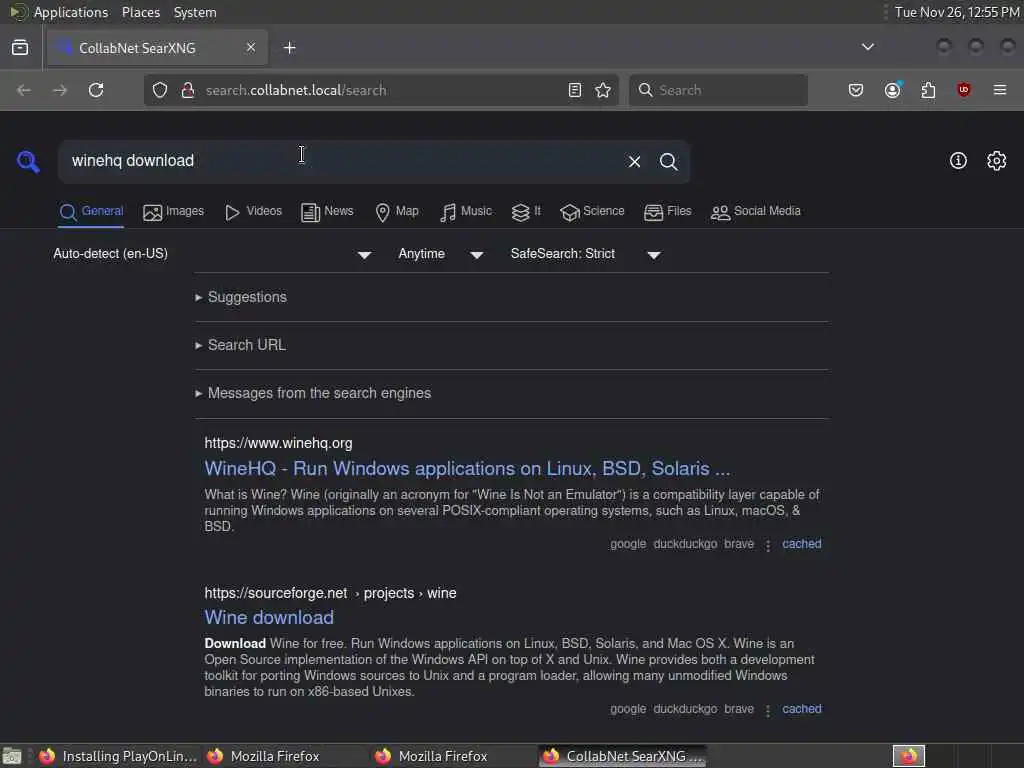Open Firefox View button
This screenshot has height=768, width=1024.
20,48
